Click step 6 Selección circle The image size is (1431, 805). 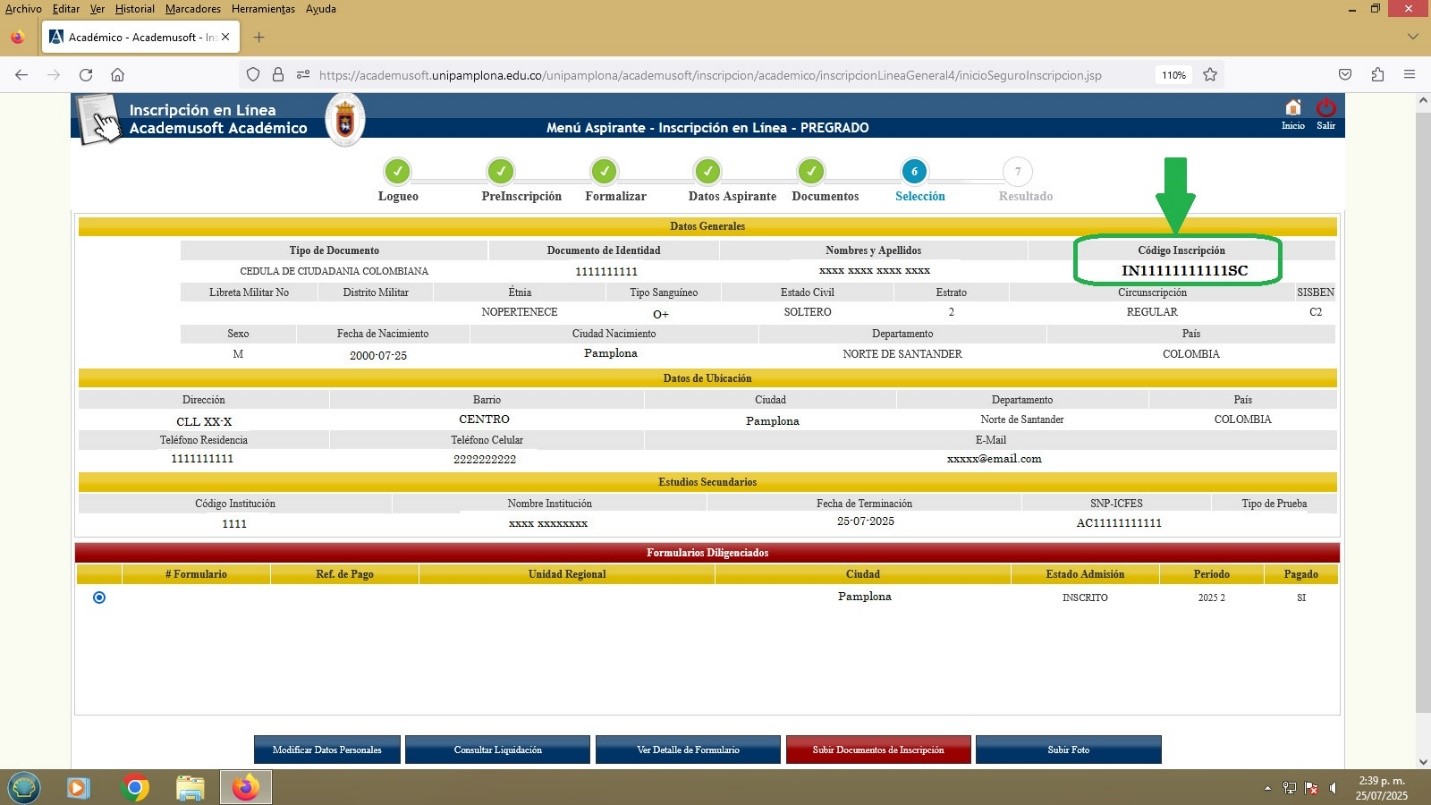tap(914, 171)
